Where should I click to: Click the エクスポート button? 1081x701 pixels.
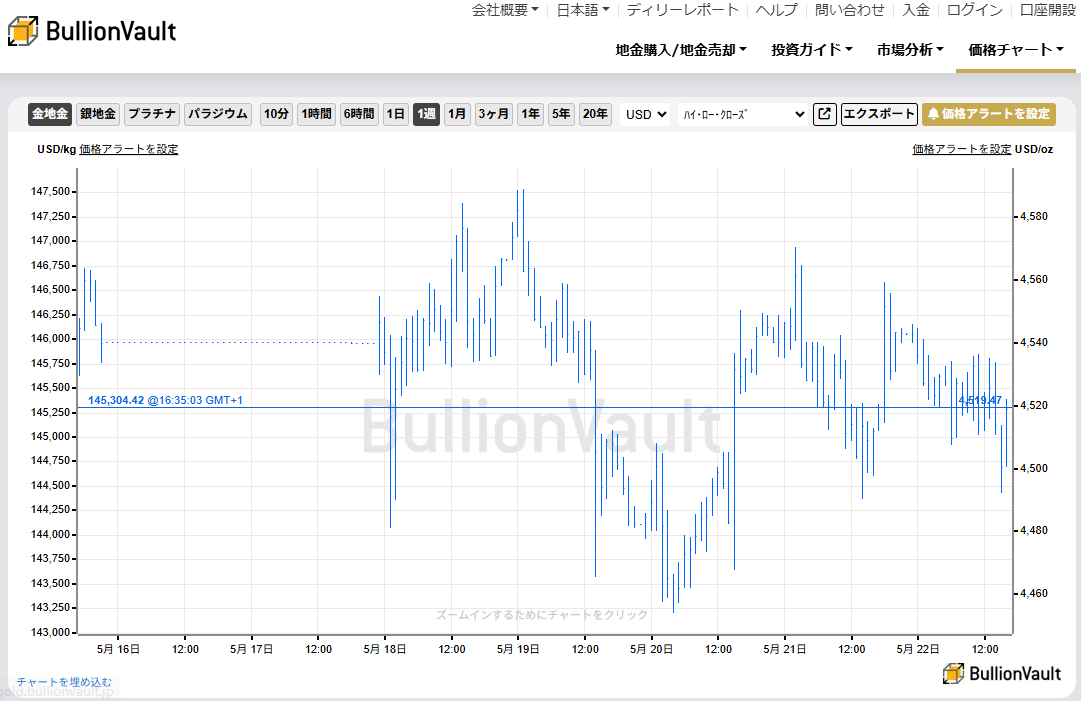[879, 114]
